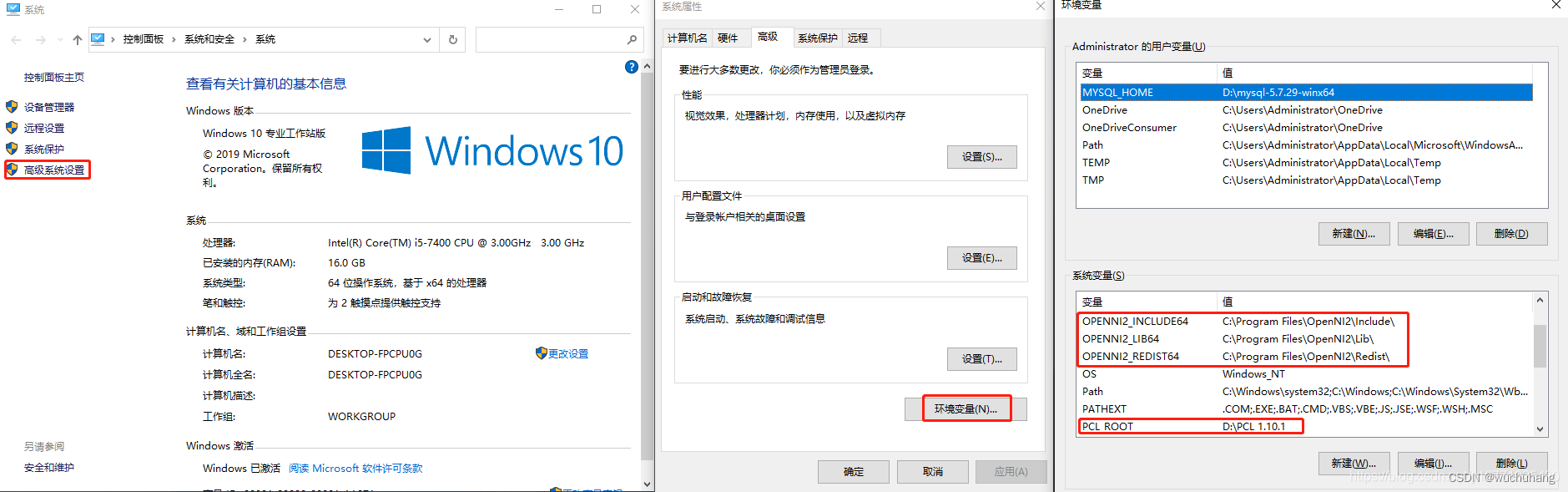Open recent locations dropdown arrow

[60, 39]
